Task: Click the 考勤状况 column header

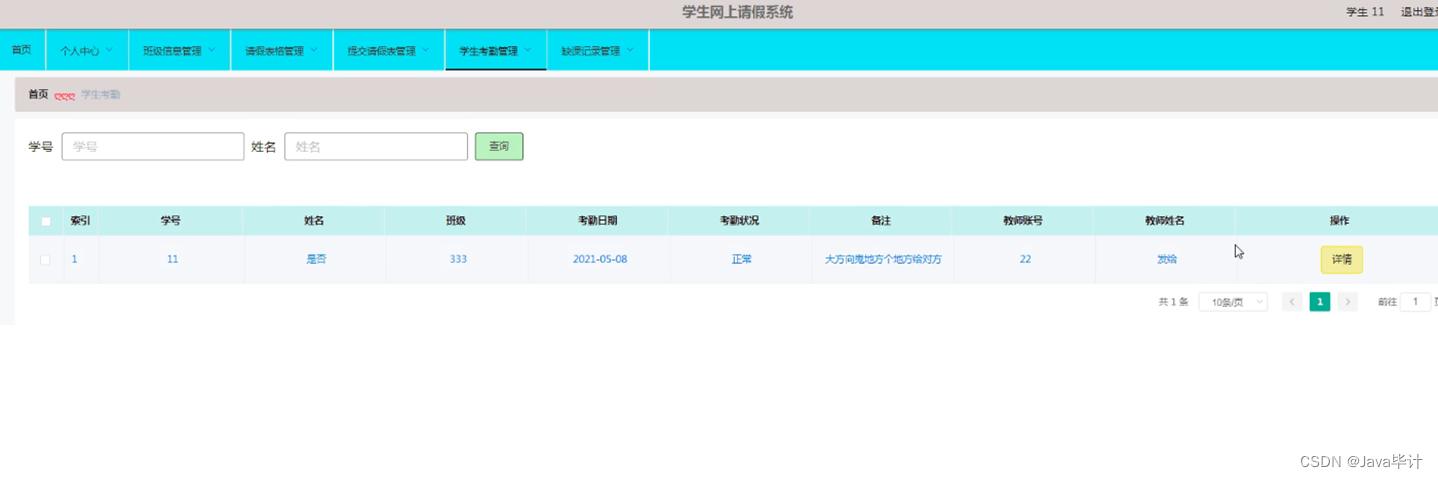Action: pos(740,221)
